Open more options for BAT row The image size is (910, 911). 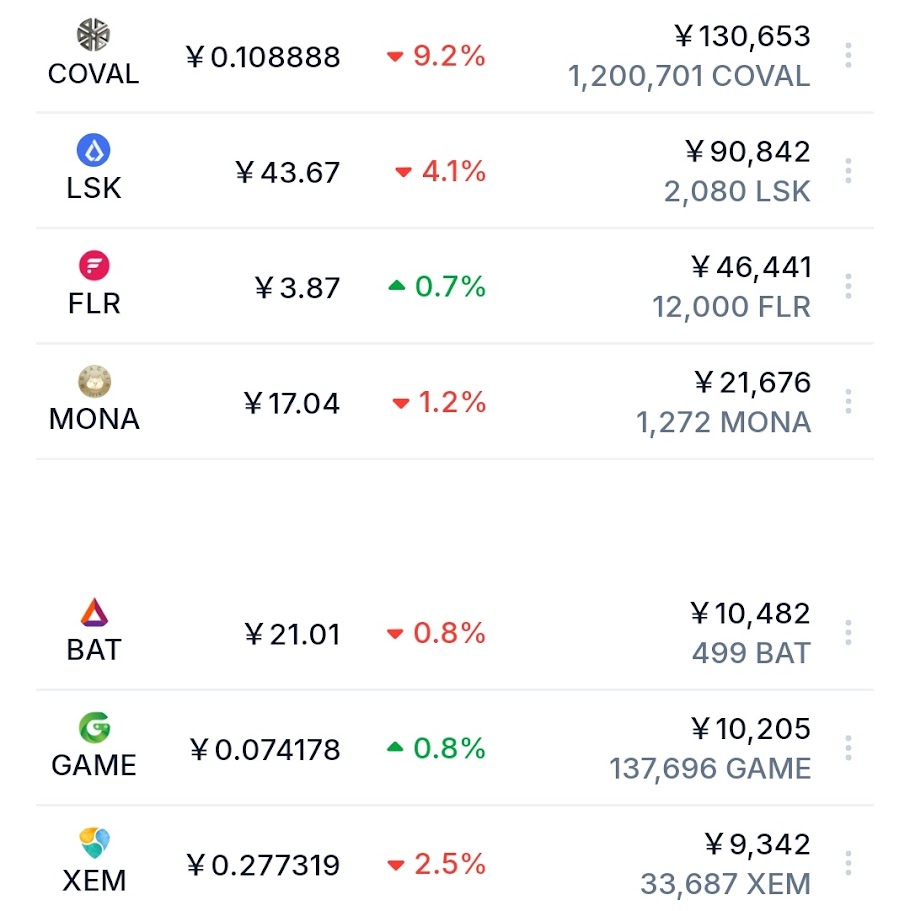point(848,633)
